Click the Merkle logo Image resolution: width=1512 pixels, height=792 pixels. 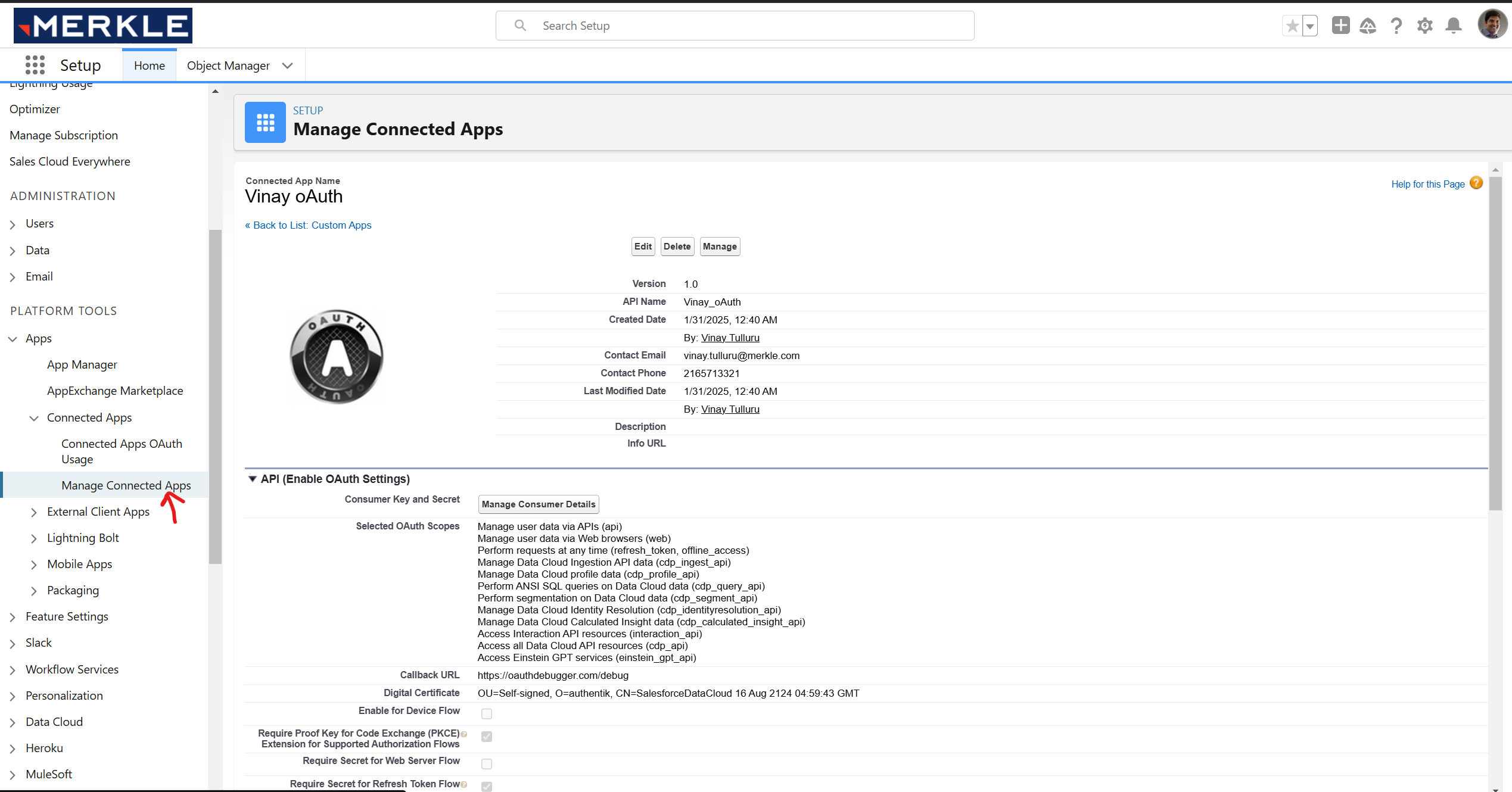tap(103, 26)
